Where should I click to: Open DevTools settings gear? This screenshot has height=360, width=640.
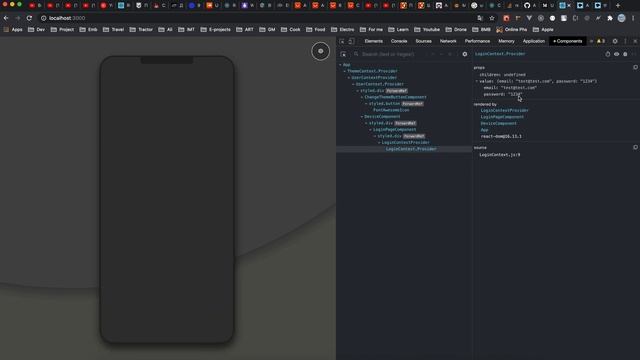[x=615, y=41]
